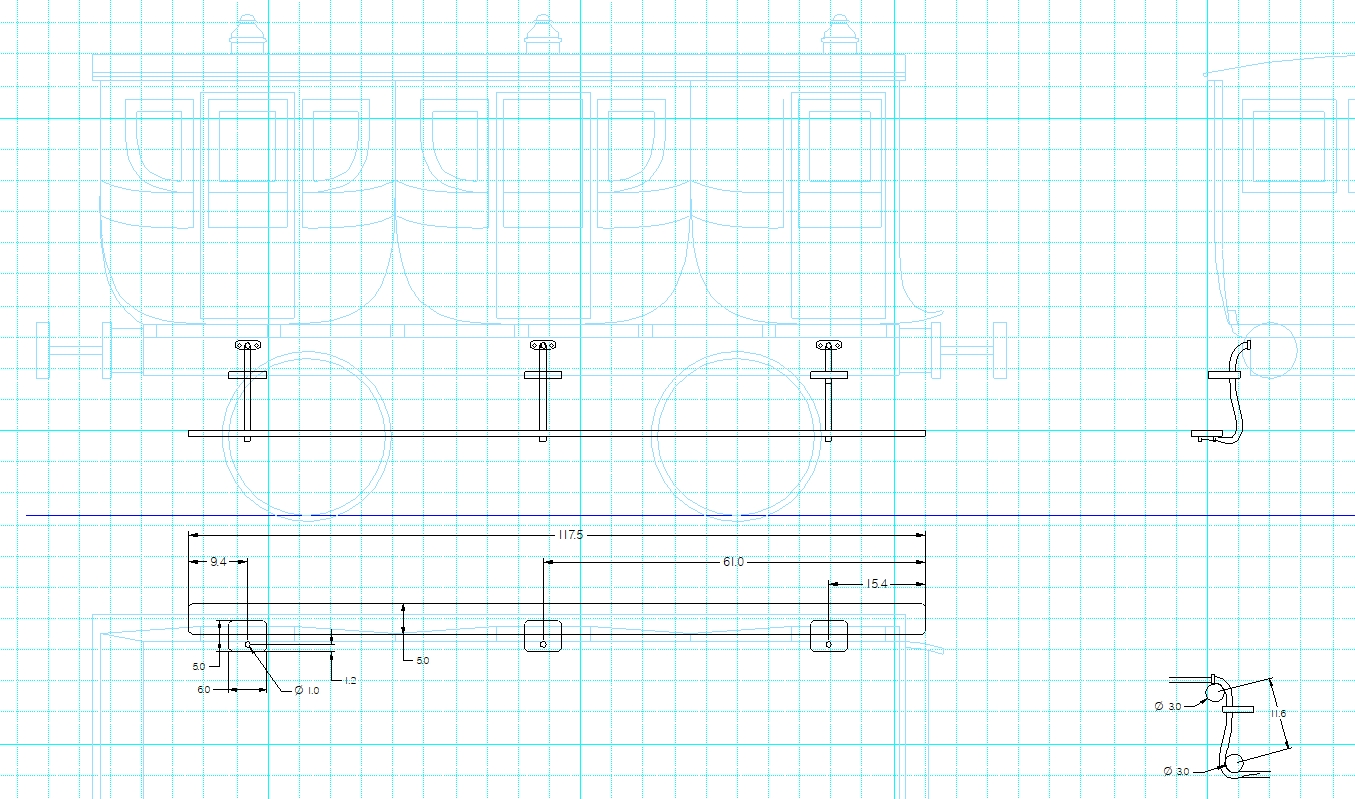Screen dimensions: 1355x799
Task: Click the right carriage wheel circle
Action: (x=736, y=434)
